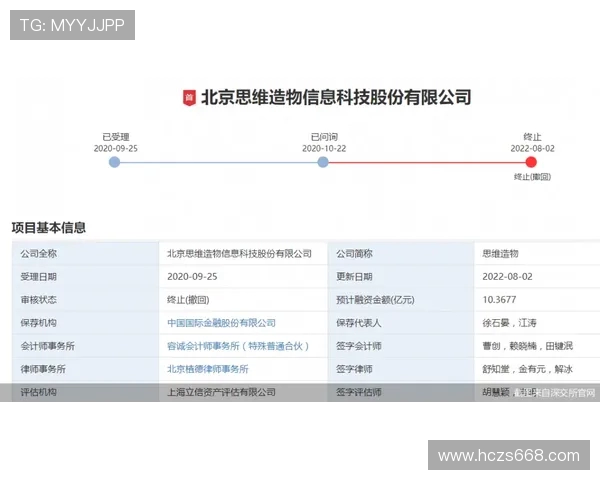Screen dimensions: 600x480
Task: Click the 2022-08-02 value in the table
Action: tap(507, 277)
